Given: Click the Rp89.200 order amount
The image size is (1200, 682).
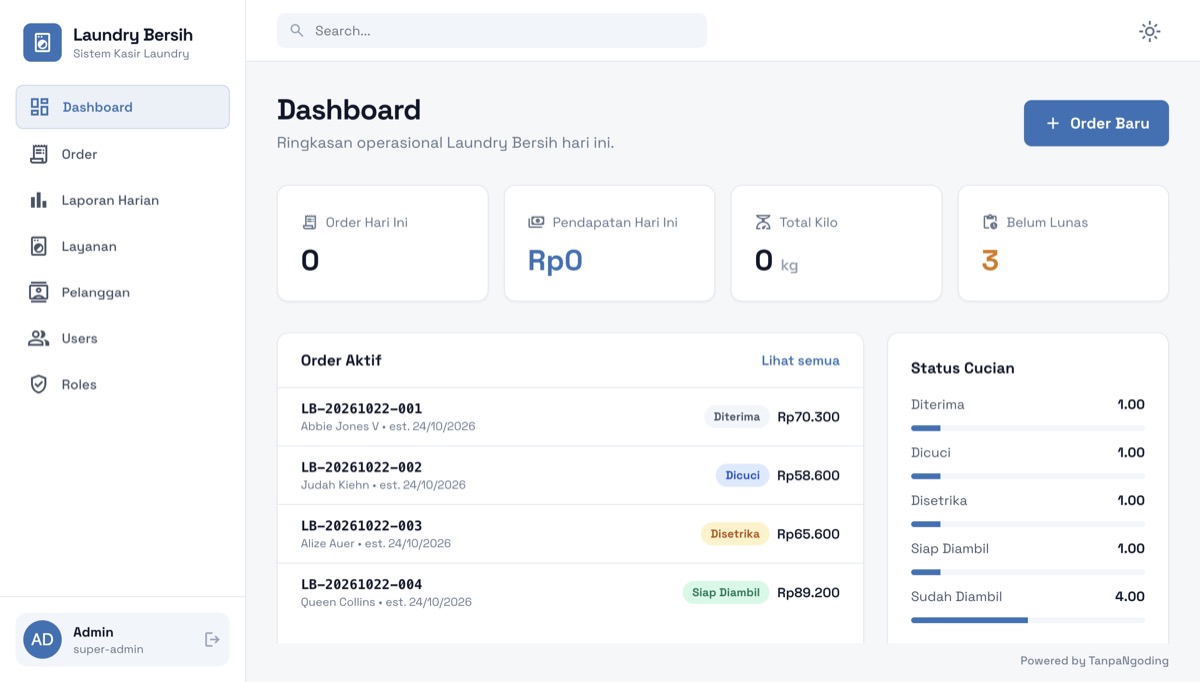Looking at the screenshot, I should coord(808,592).
